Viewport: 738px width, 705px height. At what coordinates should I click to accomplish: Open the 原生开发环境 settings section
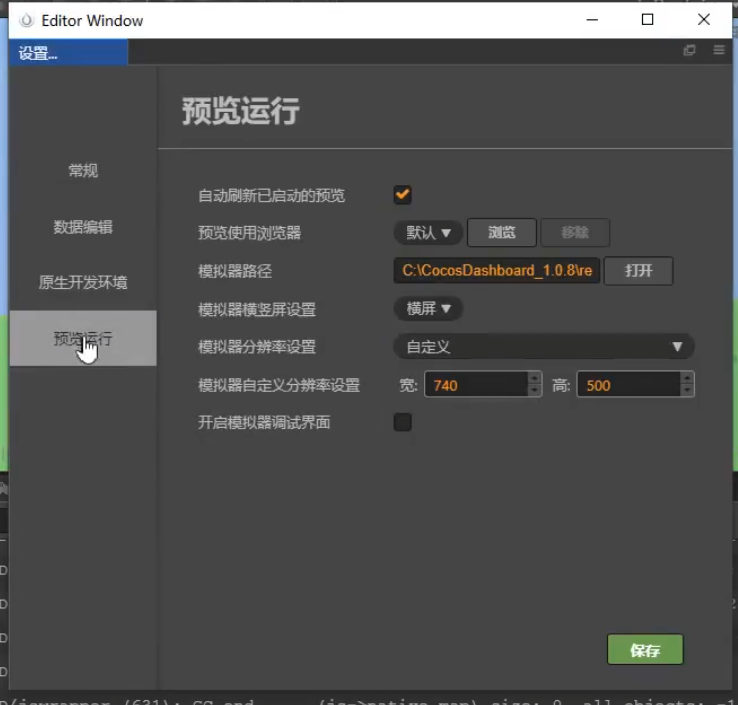(83, 282)
